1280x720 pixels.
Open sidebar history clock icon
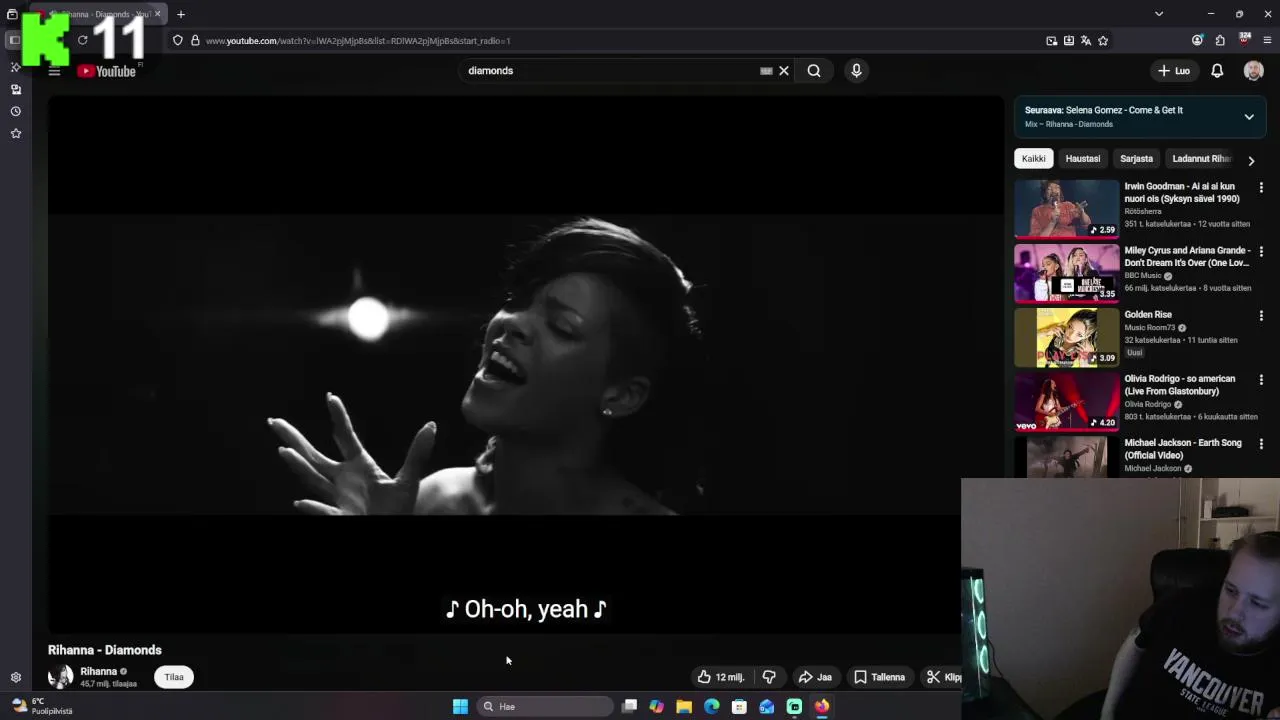pyautogui.click(x=16, y=111)
